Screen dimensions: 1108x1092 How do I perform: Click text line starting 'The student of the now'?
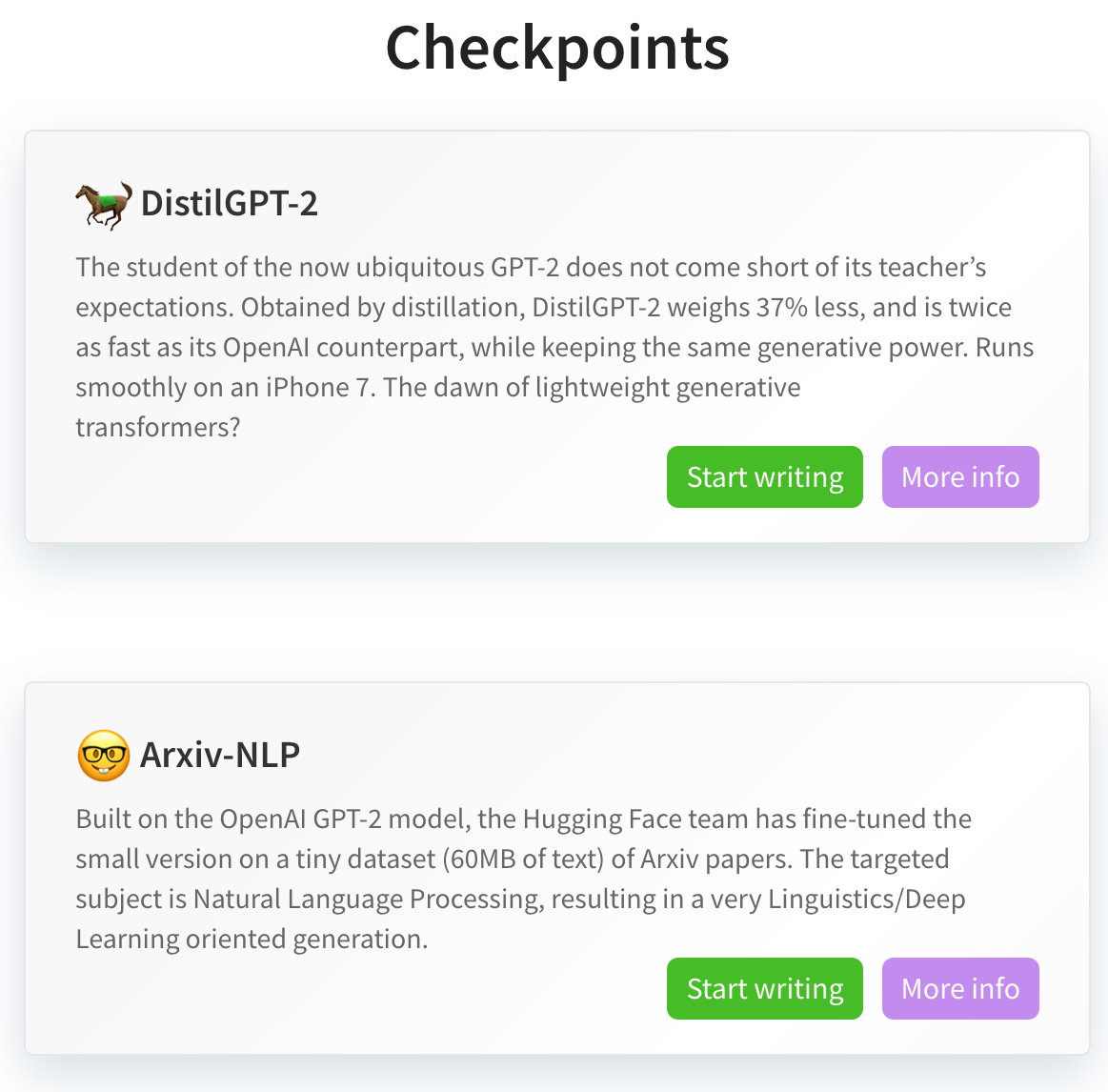click(531, 268)
